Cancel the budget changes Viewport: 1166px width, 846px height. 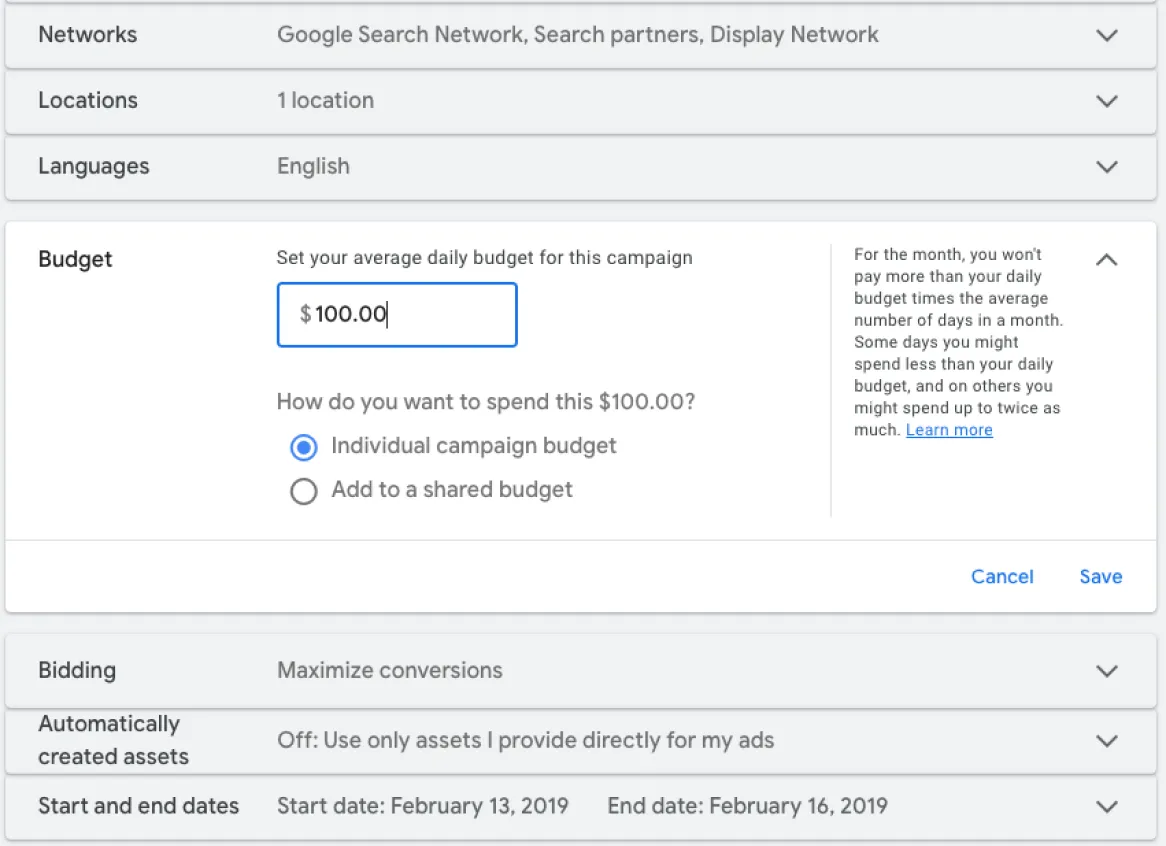(x=1002, y=576)
